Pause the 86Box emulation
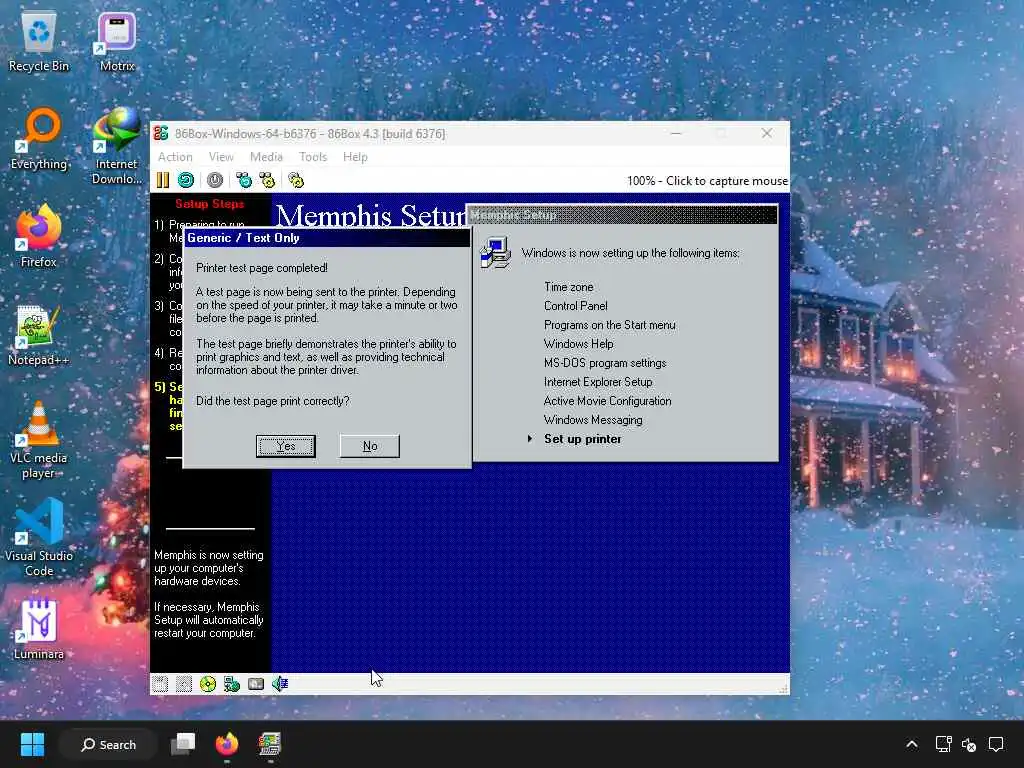This screenshot has height=768, width=1024. click(163, 180)
